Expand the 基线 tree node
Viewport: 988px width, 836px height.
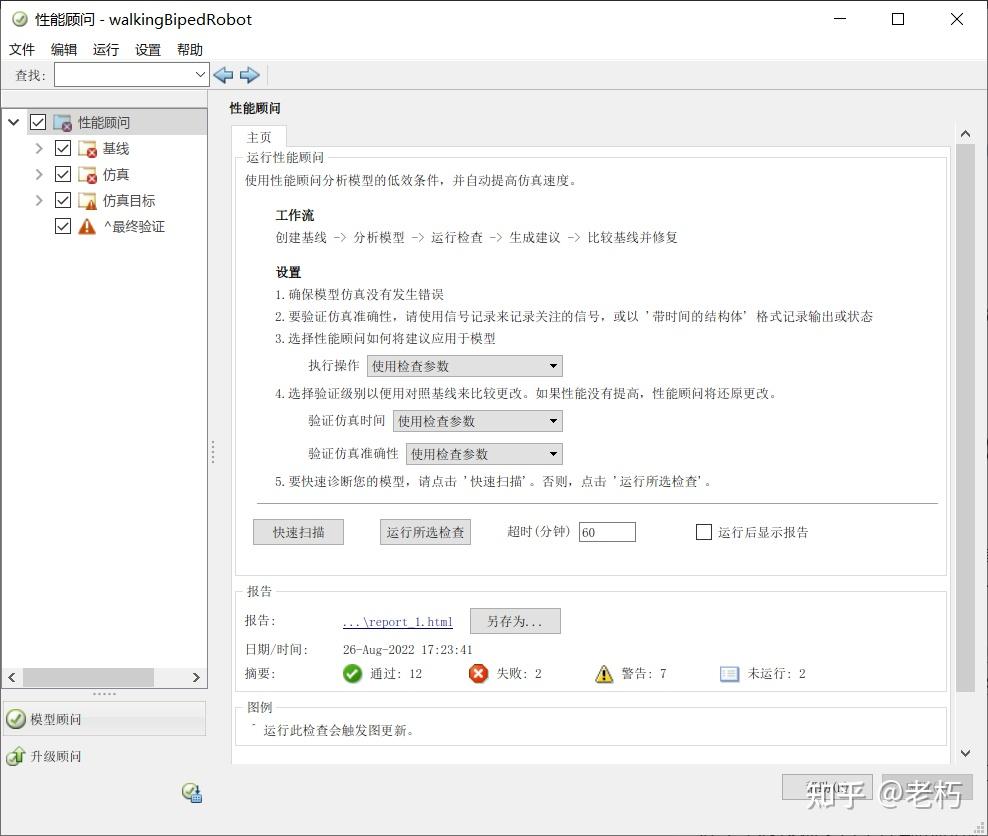pyautogui.click(x=38, y=148)
